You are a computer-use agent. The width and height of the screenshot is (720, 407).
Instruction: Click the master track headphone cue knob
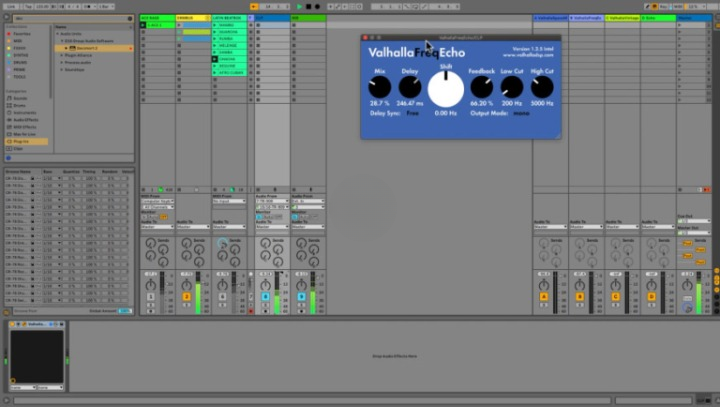click(687, 308)
